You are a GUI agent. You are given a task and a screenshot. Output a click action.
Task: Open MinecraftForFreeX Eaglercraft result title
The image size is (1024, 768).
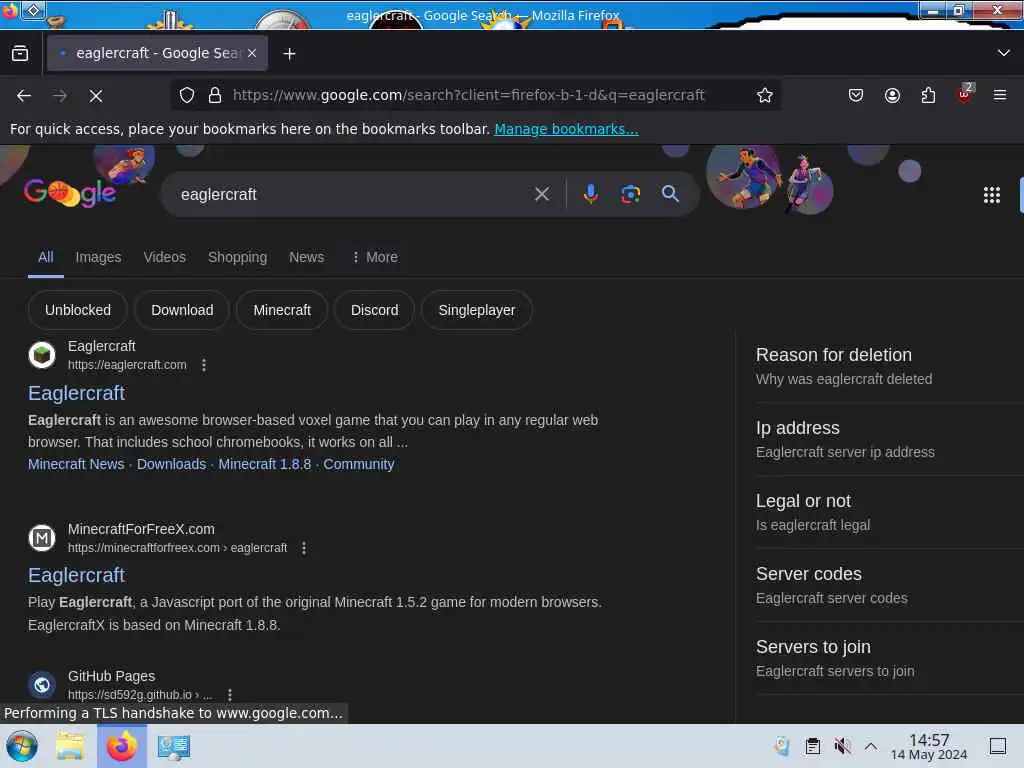(76, 575)
